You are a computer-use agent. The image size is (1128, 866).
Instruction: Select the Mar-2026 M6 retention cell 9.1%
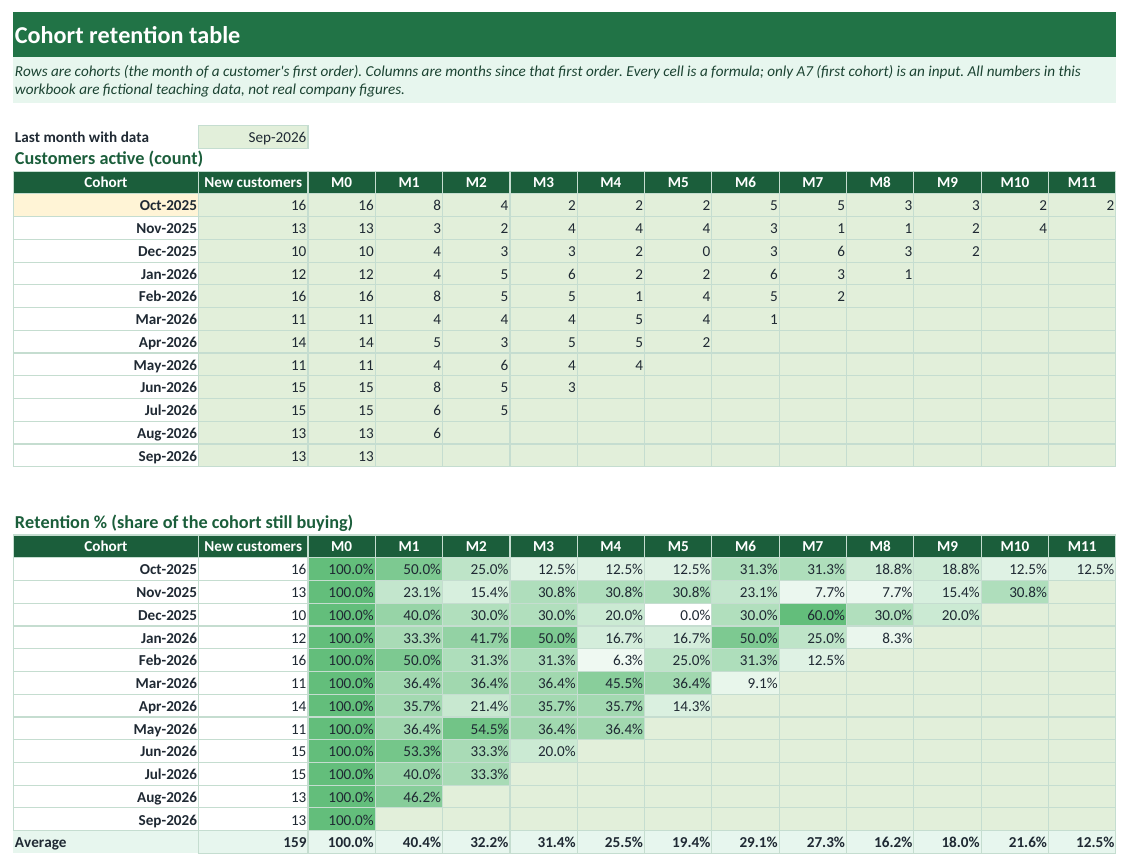pos(745,683)
